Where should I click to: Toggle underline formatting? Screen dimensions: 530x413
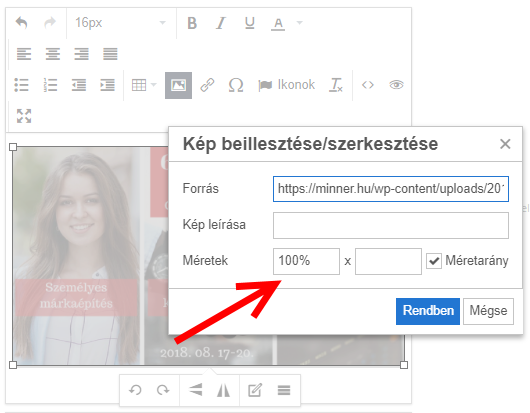(x=249, y=23)
